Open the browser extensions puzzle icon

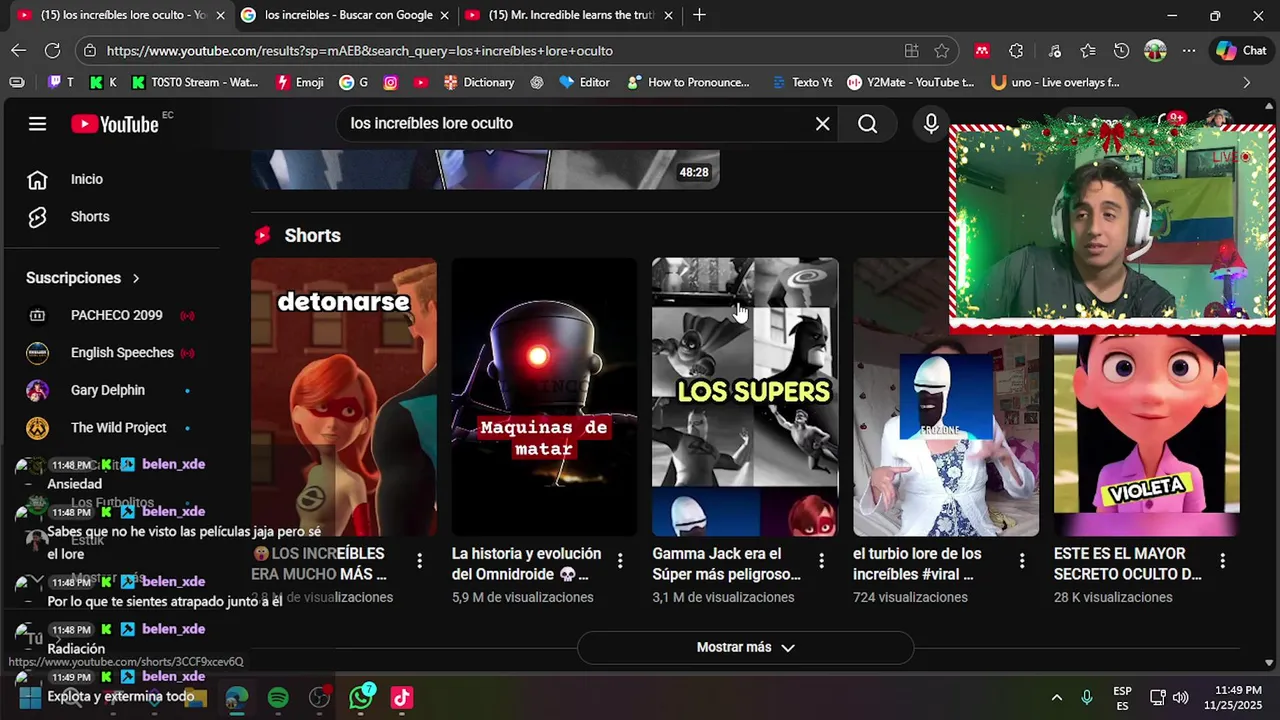pos(1016,51)
